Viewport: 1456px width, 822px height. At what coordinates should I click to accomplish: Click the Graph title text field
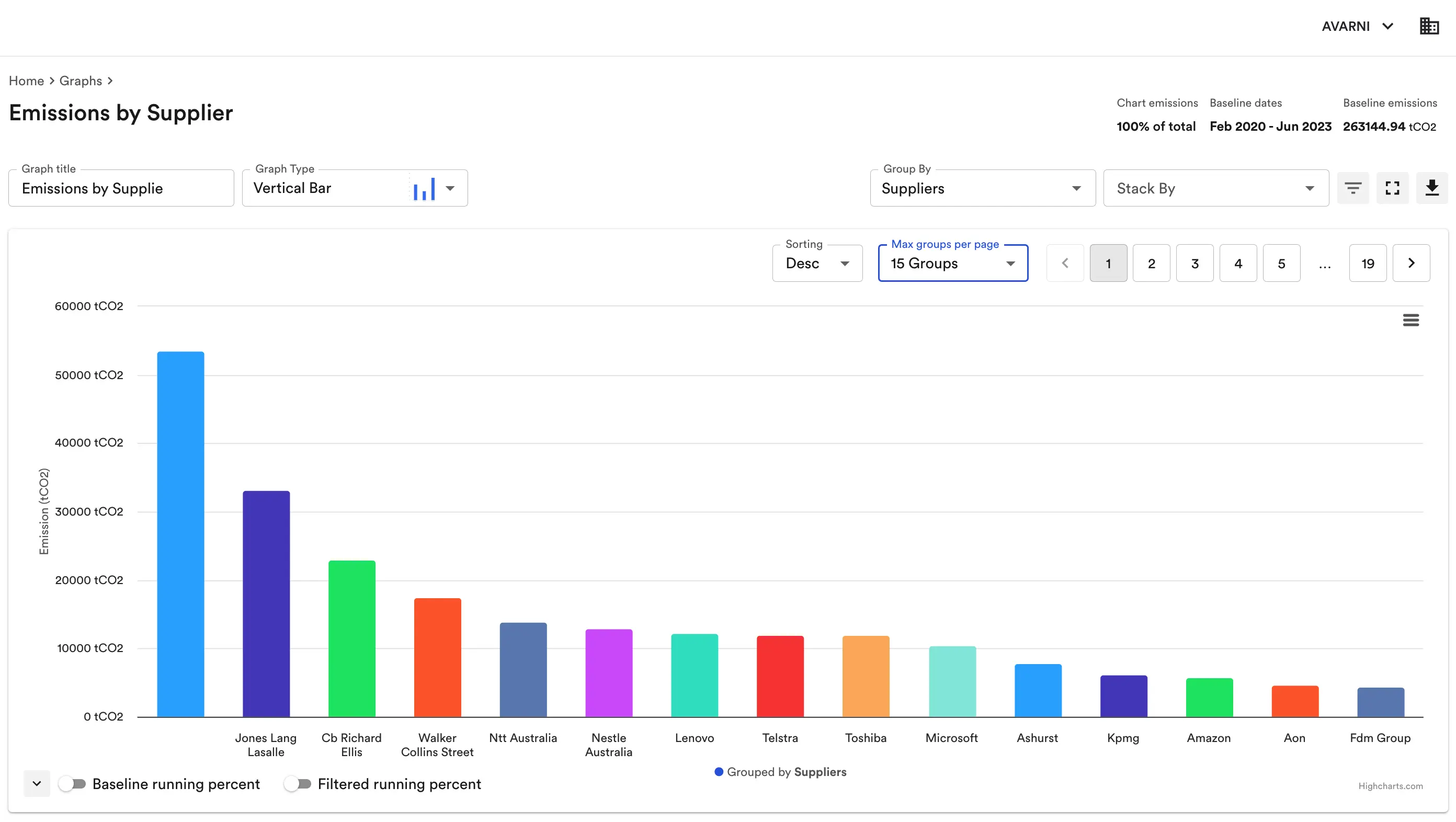click(121, 188)
